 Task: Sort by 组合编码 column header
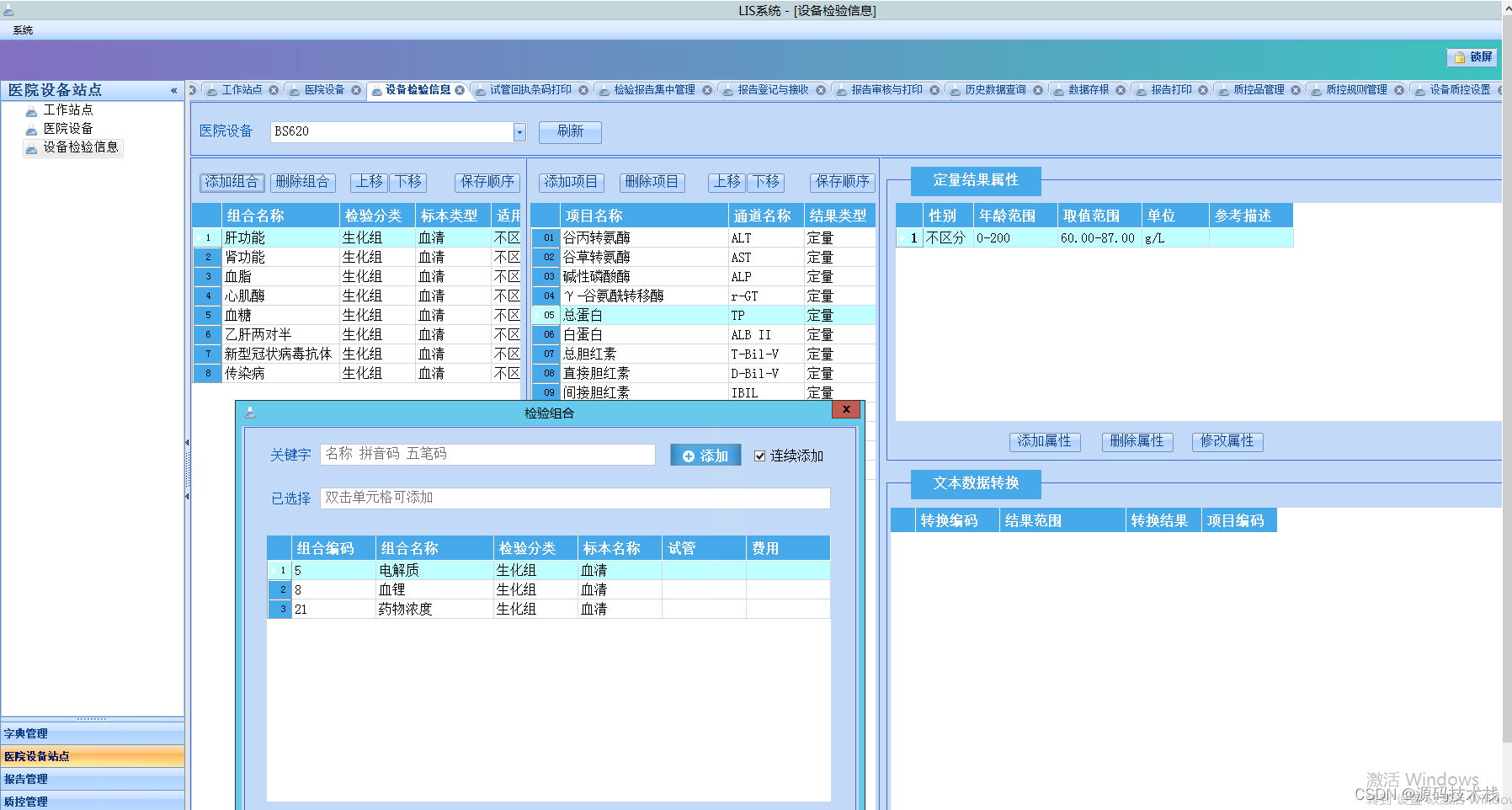coord(334,549)
